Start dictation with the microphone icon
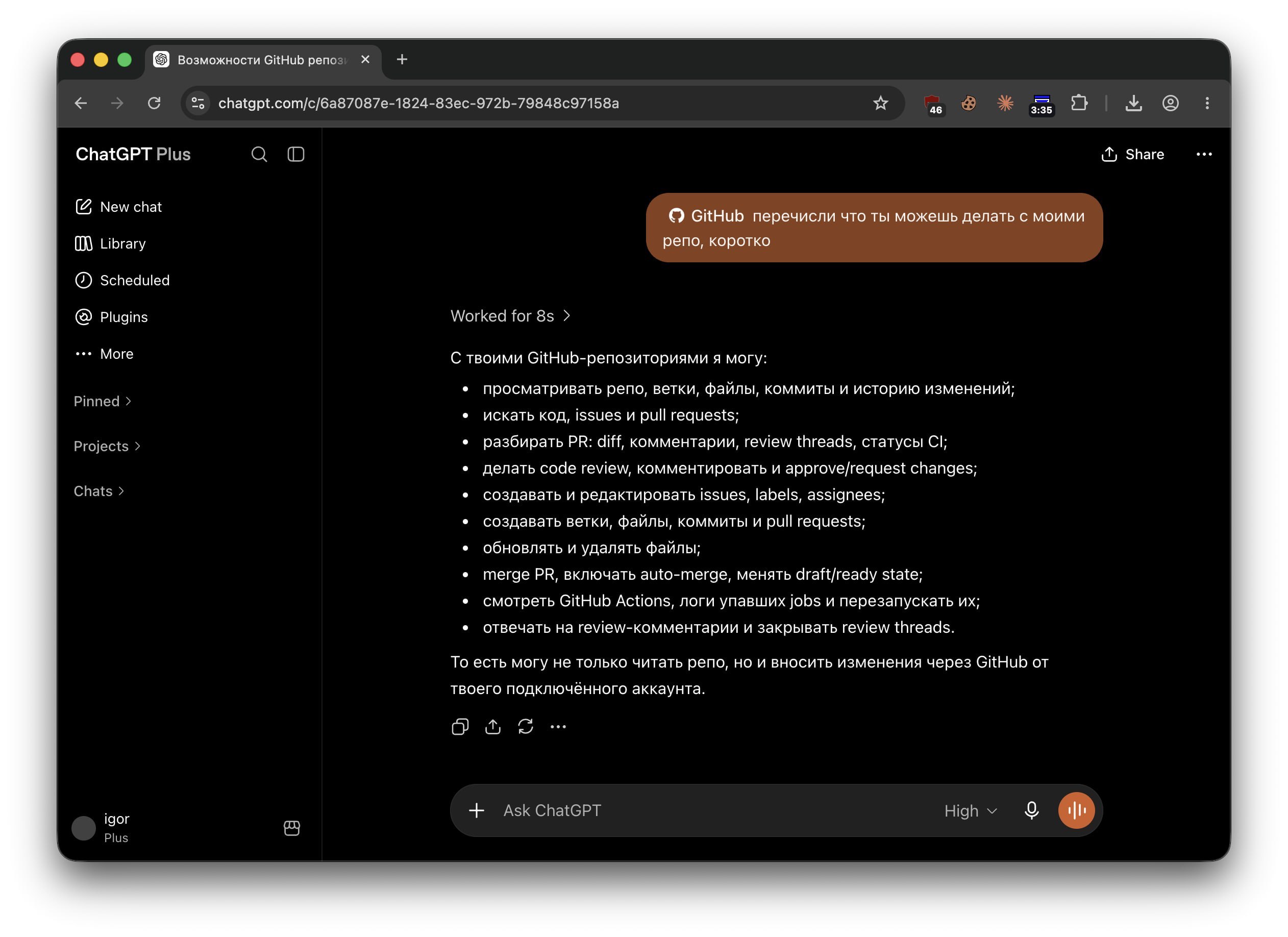Viewport: 1288px width, 937px height. point(1031,810)
